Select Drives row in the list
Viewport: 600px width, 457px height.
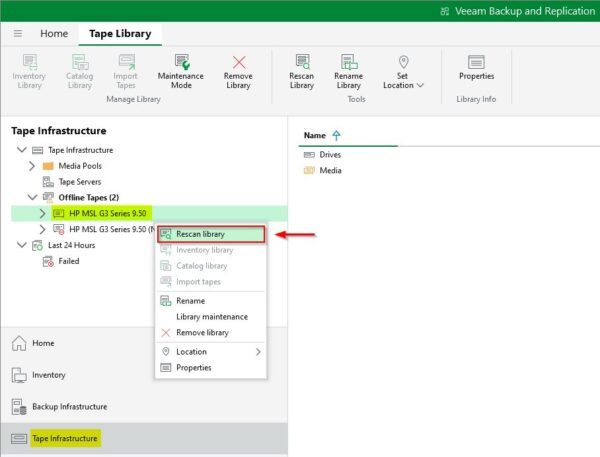click(322, 155)
